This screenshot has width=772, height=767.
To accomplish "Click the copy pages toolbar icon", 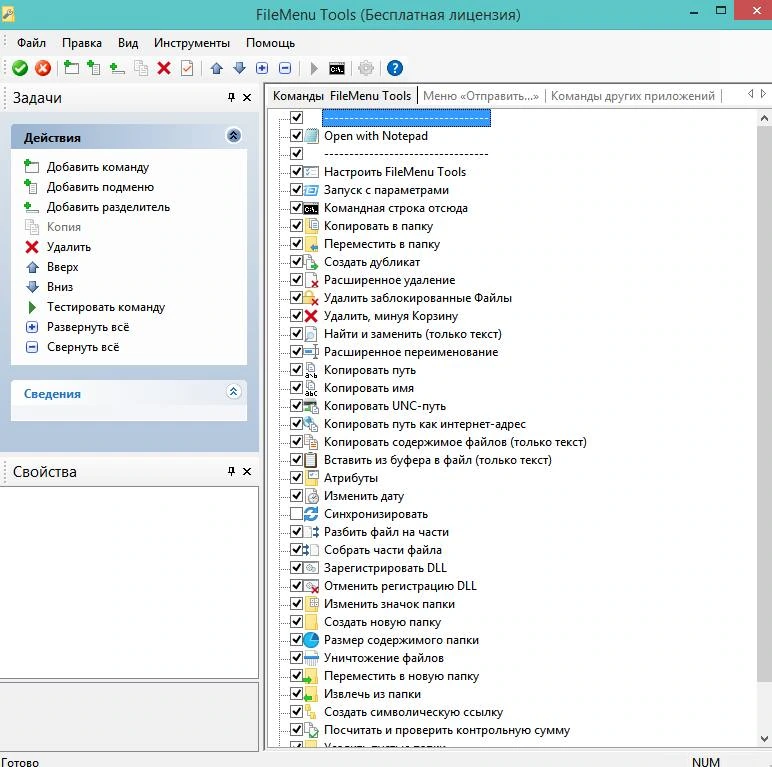I will tap(141, 68).
